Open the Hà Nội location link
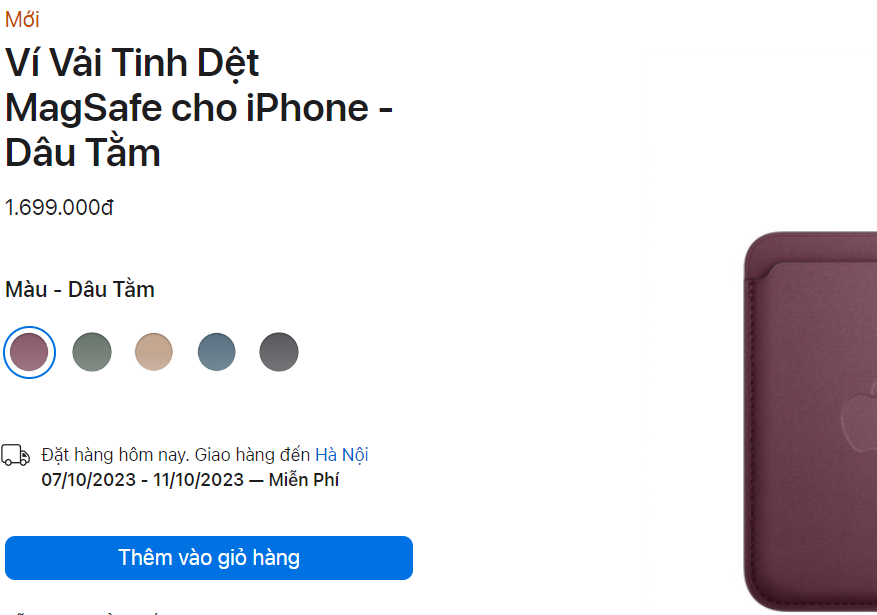 click(x=341, y=454)
